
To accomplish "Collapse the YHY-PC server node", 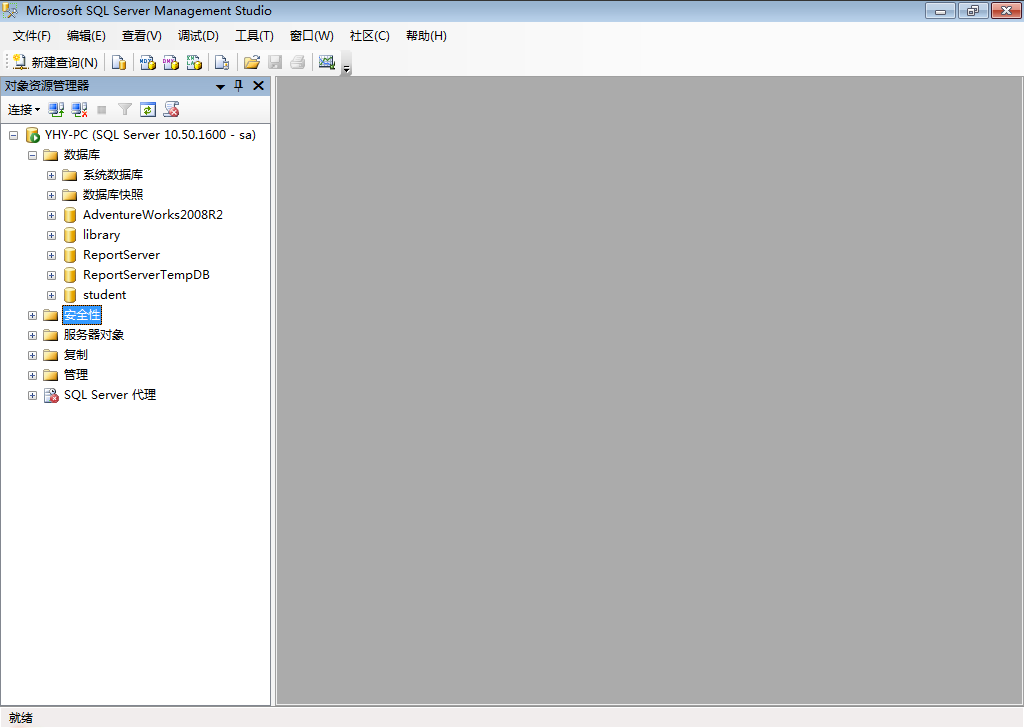I will 13,135.
